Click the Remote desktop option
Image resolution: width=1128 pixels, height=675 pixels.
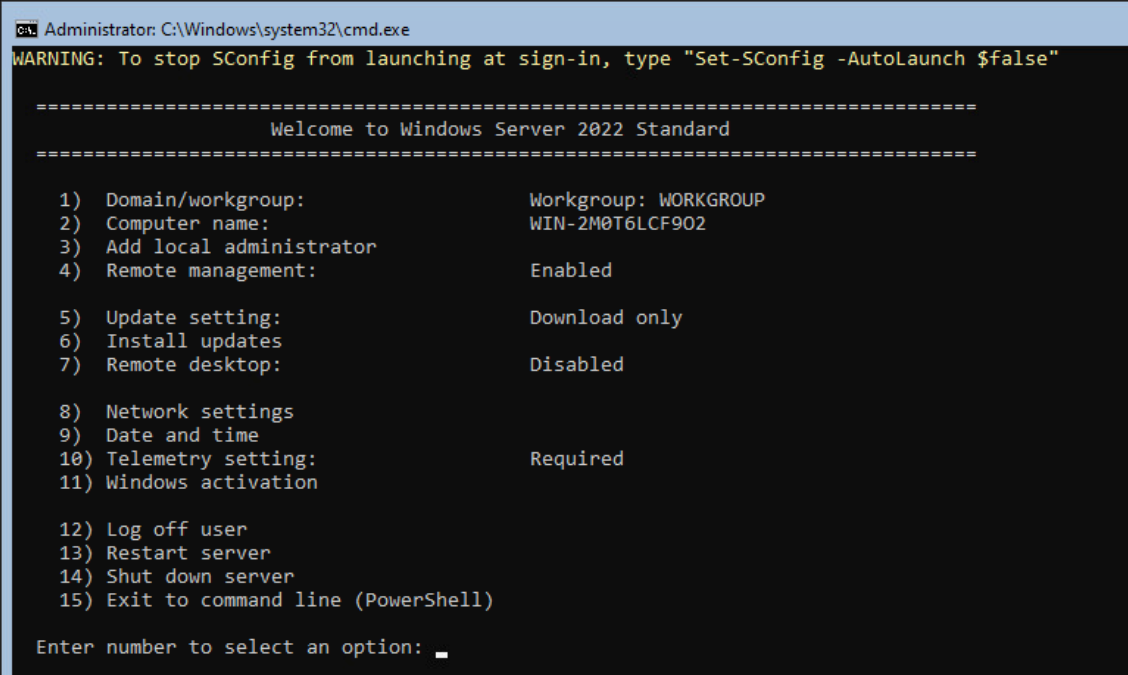pyautogui.click(x=193, y=365)
